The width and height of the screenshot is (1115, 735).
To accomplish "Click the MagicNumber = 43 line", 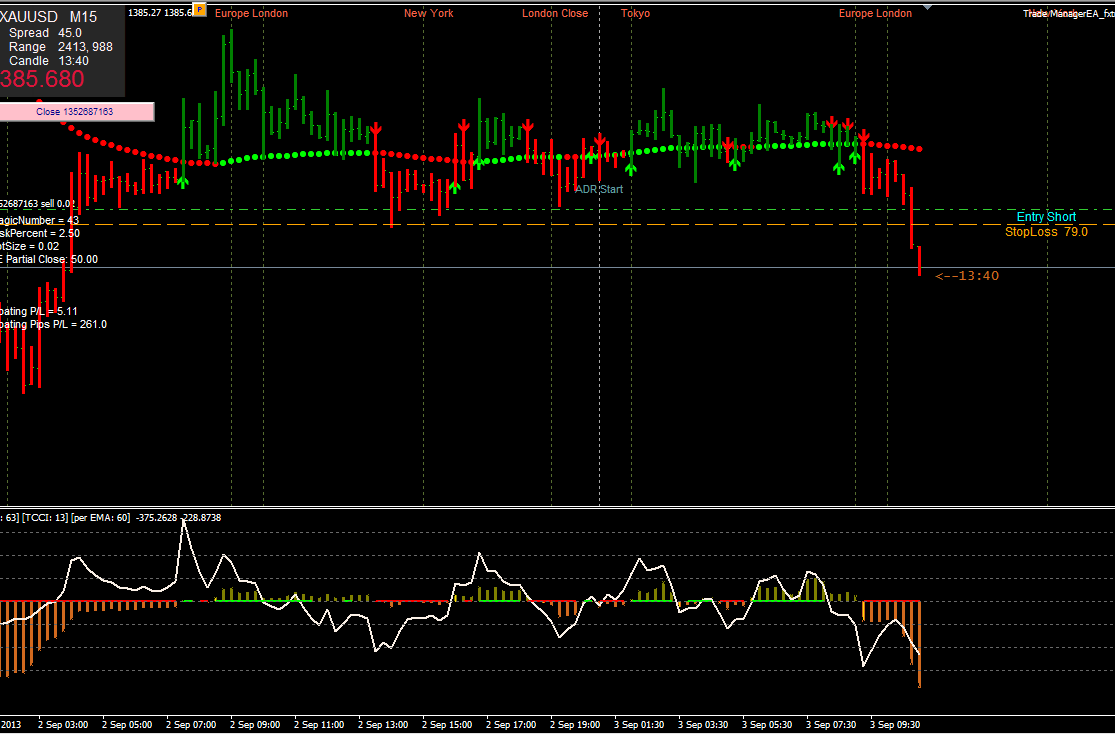I will (x=40, y=220).
